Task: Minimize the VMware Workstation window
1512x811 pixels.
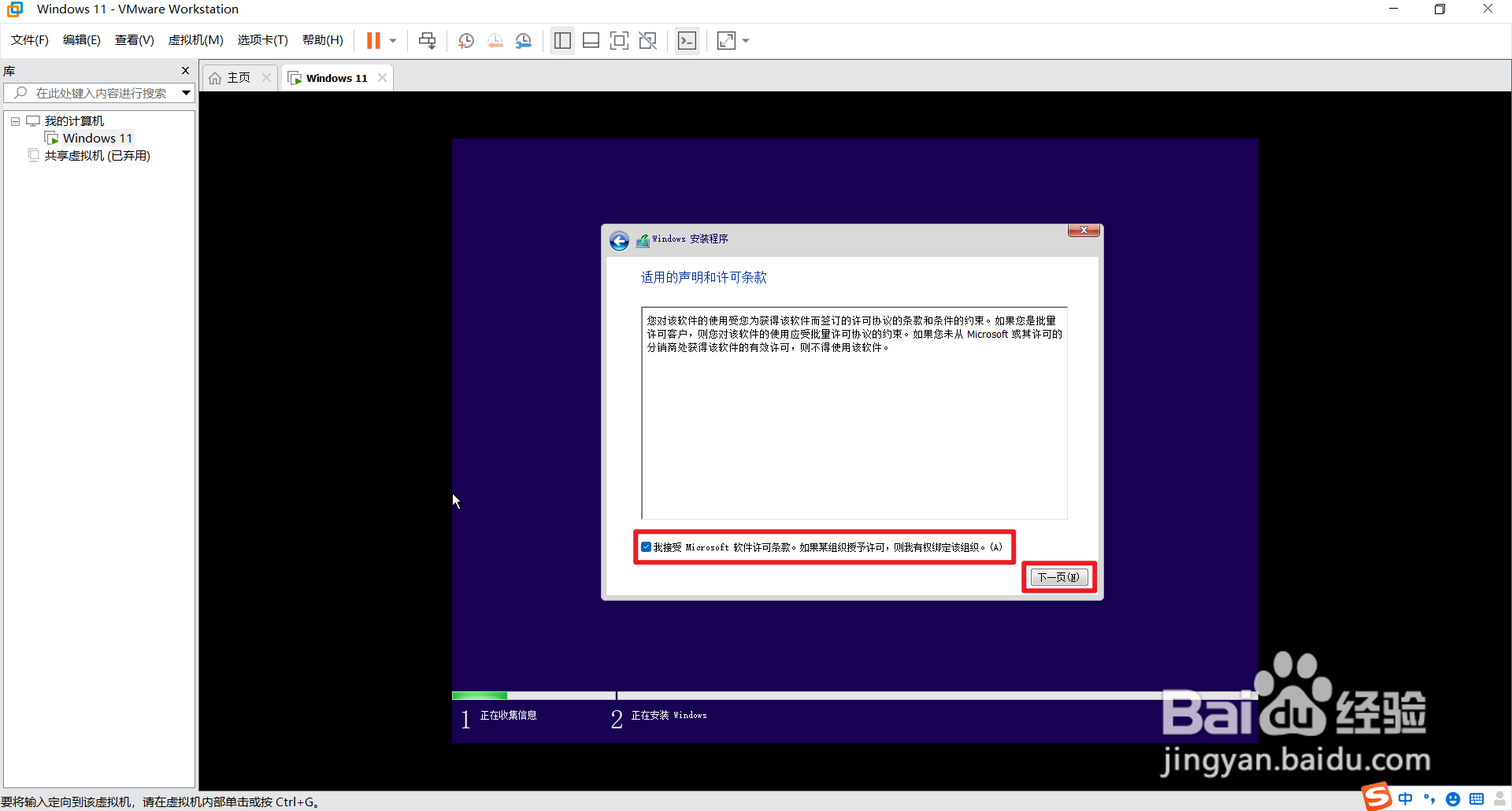Action: pyautogui.click(x=1393, y=9)
